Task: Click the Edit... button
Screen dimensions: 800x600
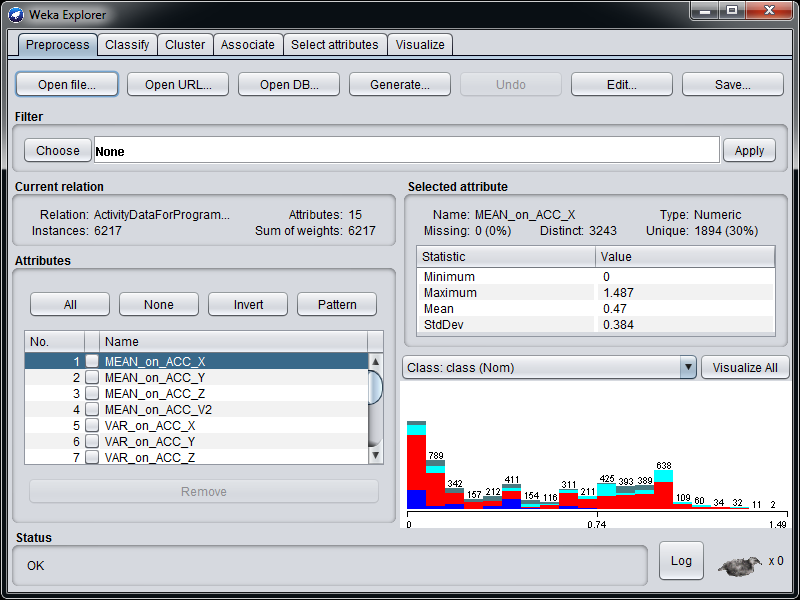Action: click(622, 84)
